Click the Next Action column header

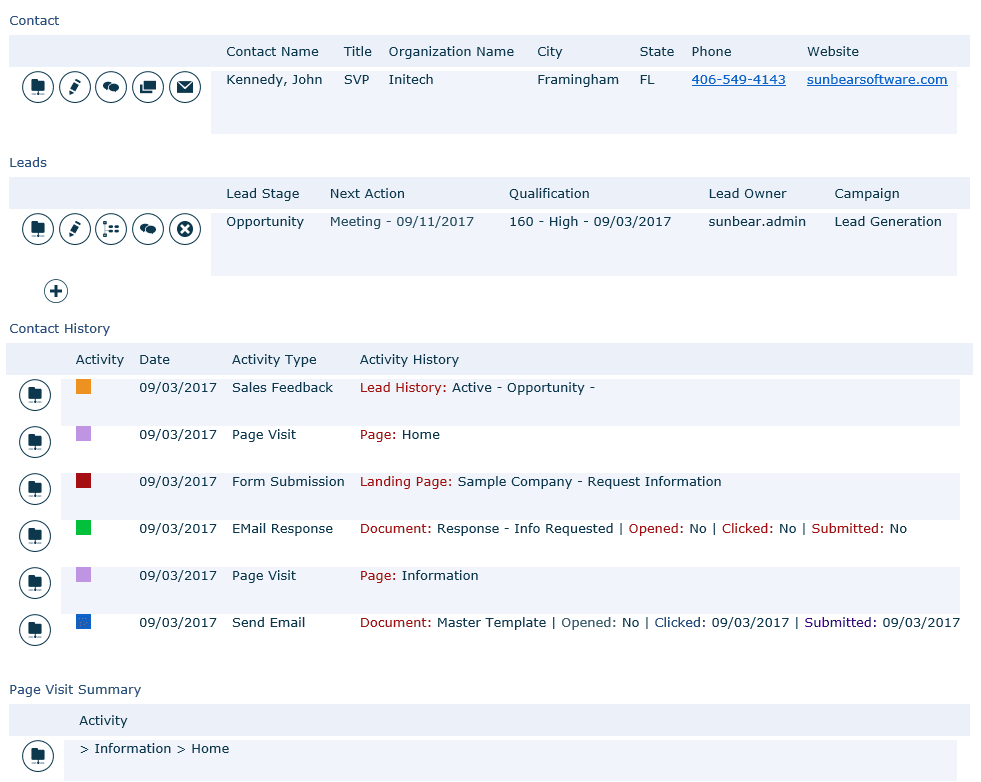tap(367, 193)
